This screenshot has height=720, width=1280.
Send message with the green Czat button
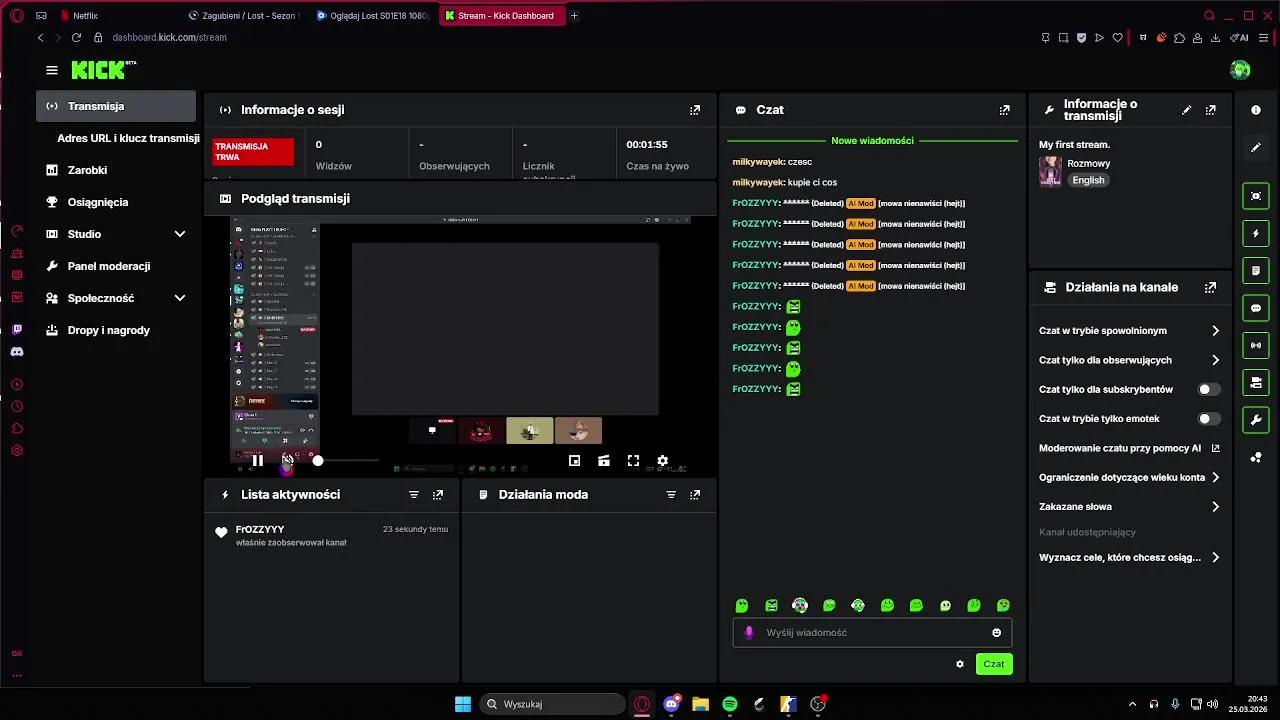[x=994, y=664]
